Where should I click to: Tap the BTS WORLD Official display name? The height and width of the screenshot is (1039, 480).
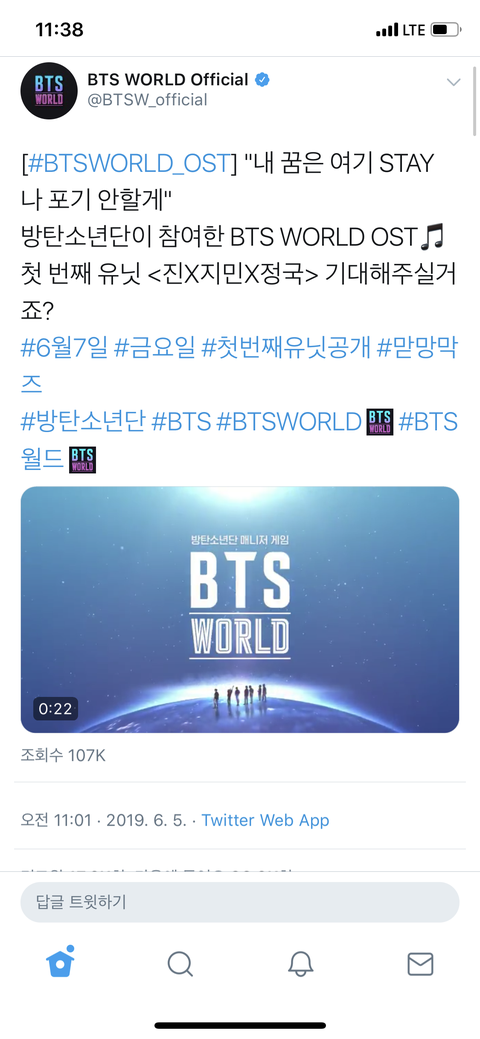point(168,80)
